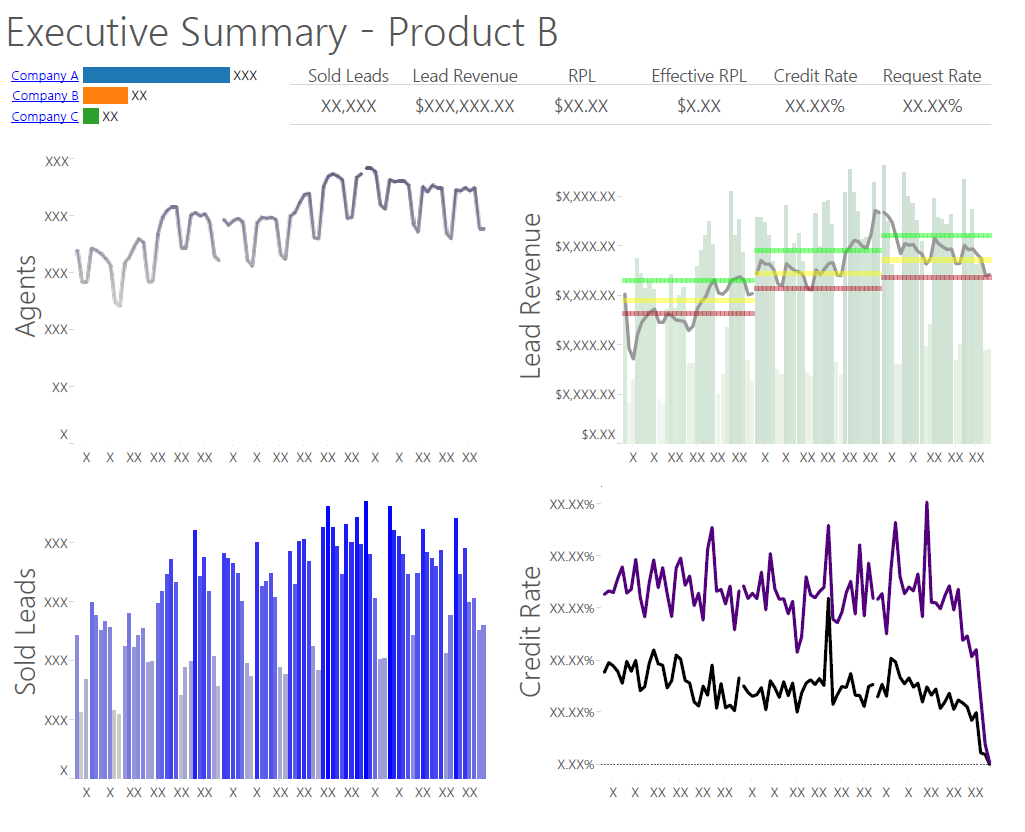
Task: Click the Sold Leads vertical axis title
Action: point(26,631)
